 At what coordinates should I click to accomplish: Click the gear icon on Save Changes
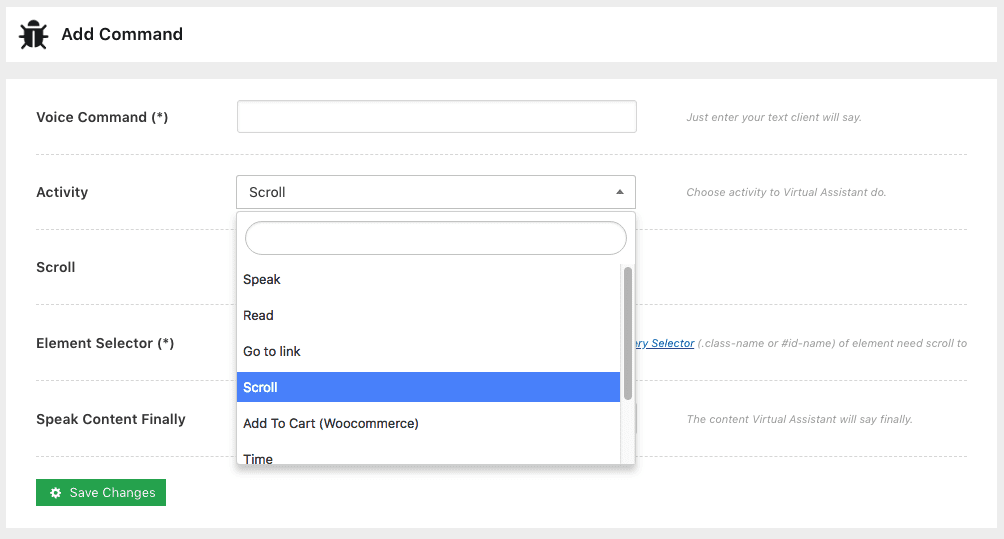click(x=56, y=493)
